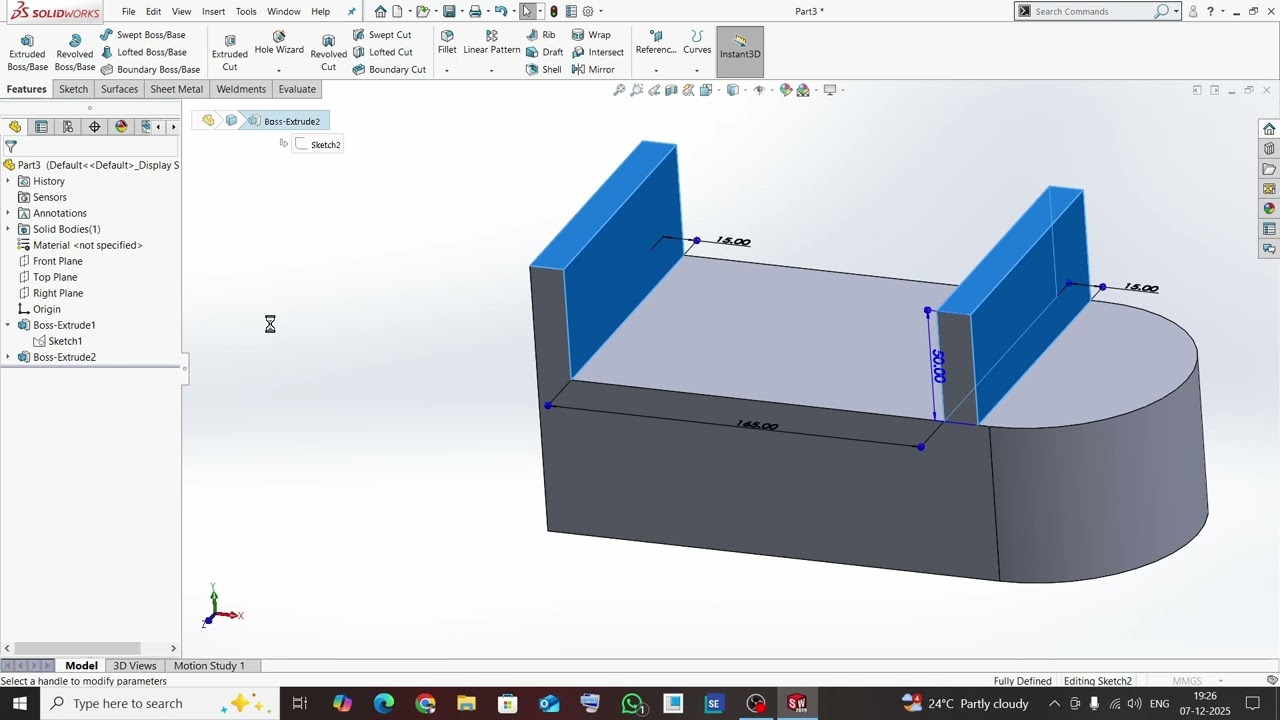Click the Search Commands input field
Viewport: 1280px width, 720px height.
pyautogui.click(x=1093, y=11)
